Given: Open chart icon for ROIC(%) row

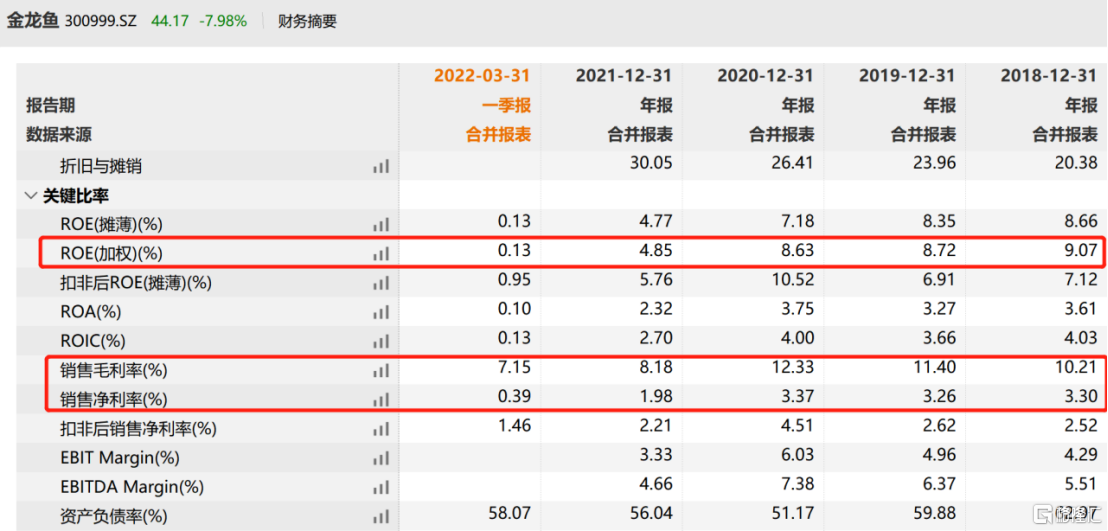Looking at the screenshot, I should click(x=381, y=342).
